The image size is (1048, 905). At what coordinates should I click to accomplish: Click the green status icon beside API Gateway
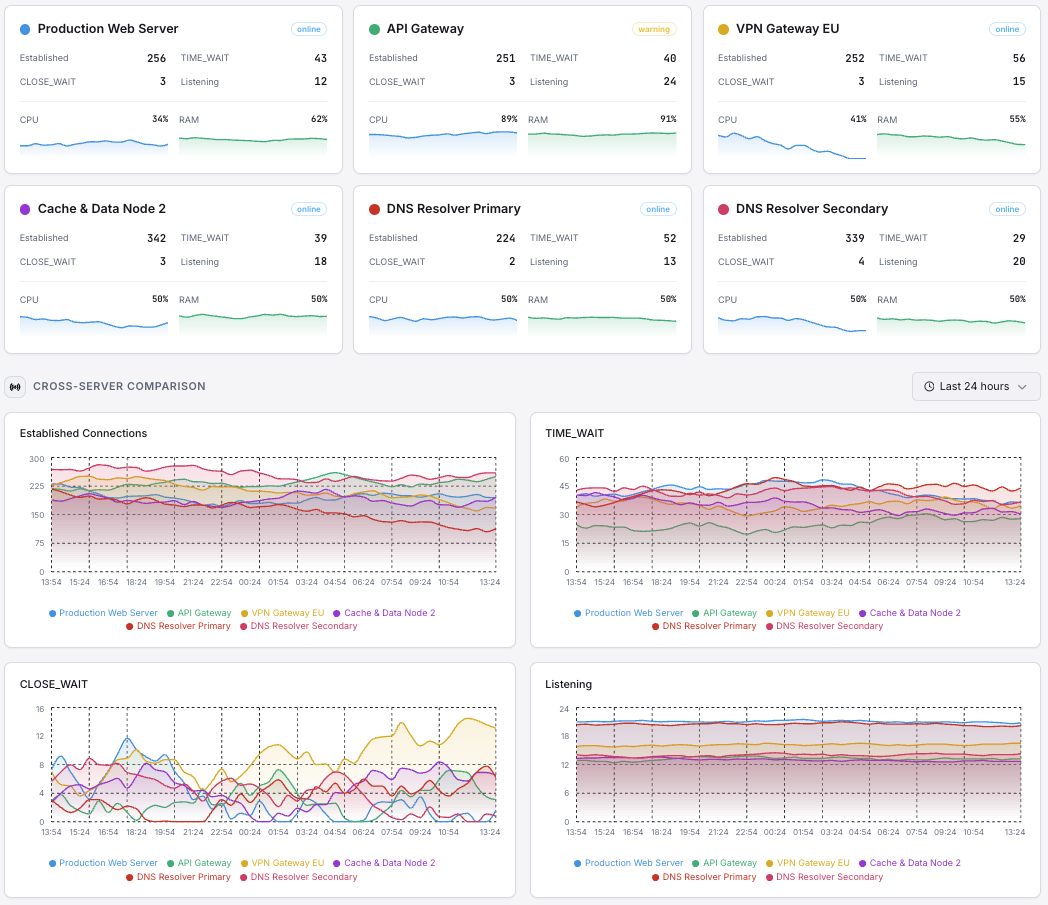click(x=375, y=29)
